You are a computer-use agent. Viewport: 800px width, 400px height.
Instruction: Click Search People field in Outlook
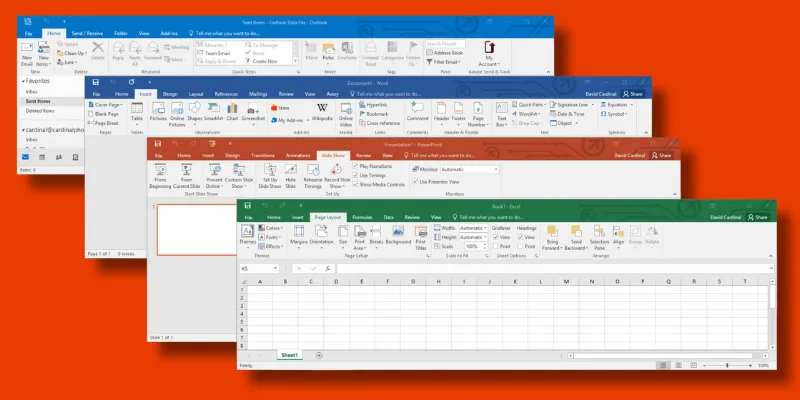click(445, 44)
